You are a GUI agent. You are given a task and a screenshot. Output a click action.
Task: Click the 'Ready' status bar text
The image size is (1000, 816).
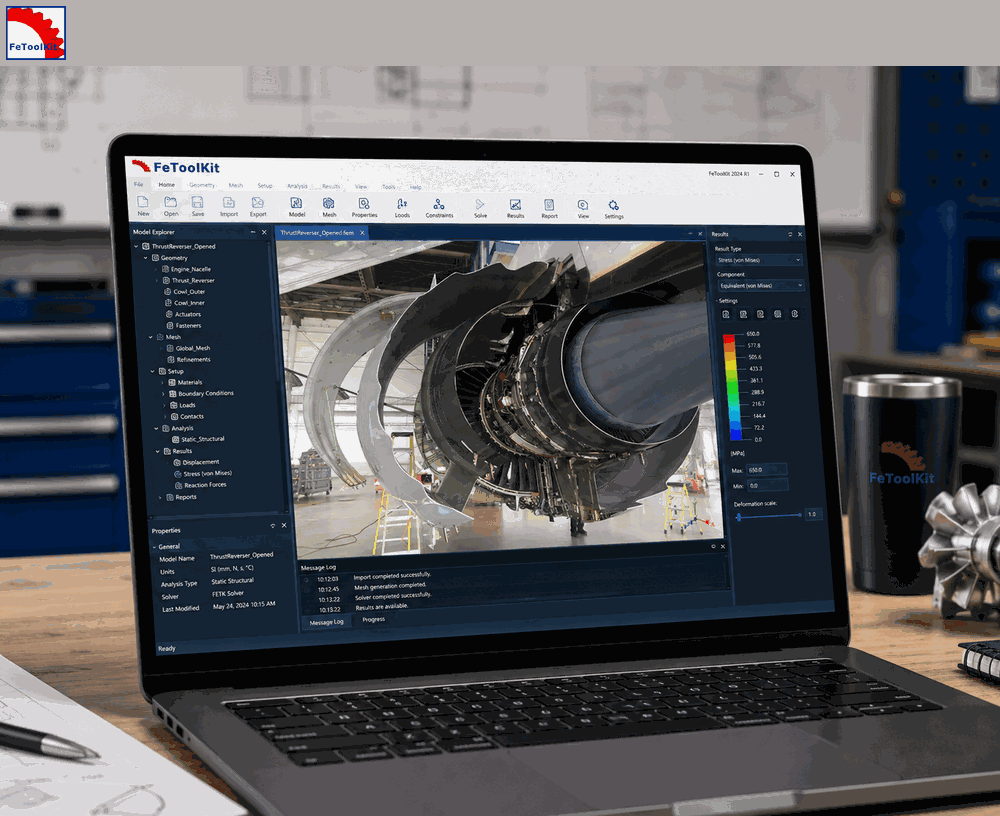click(166, 648)
